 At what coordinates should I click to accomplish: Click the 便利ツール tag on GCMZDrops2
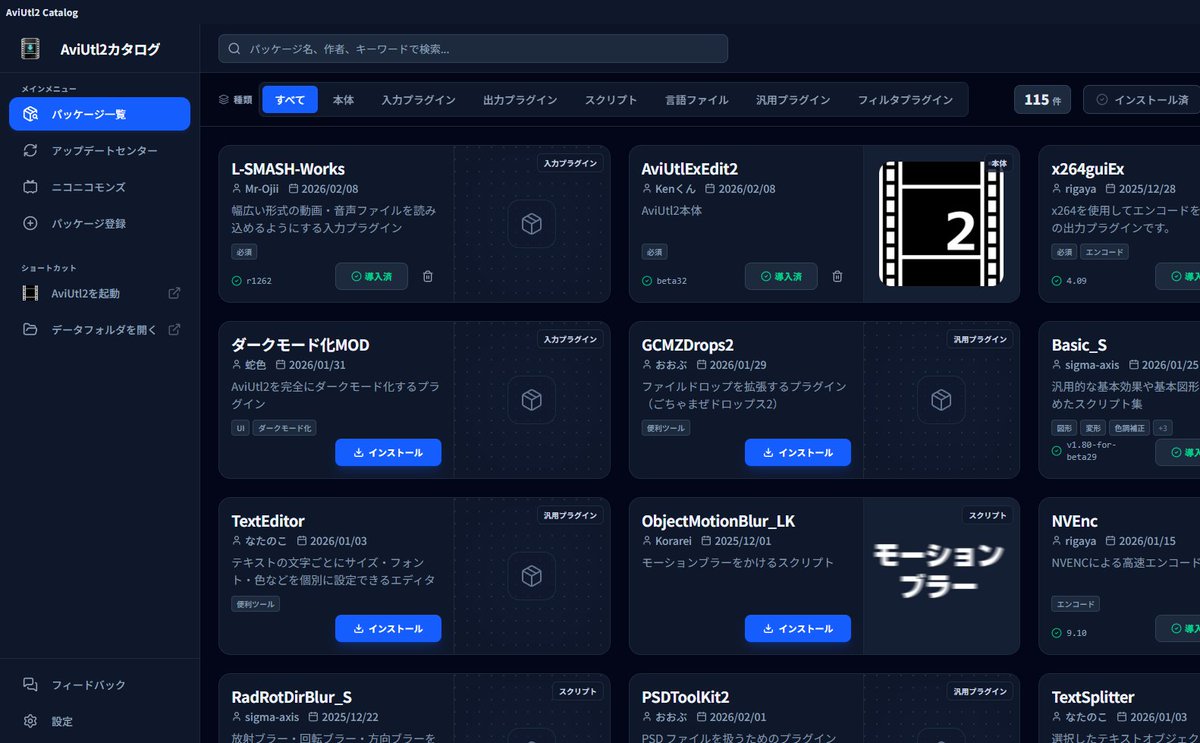pyautogui.click(x=665, y=428)
